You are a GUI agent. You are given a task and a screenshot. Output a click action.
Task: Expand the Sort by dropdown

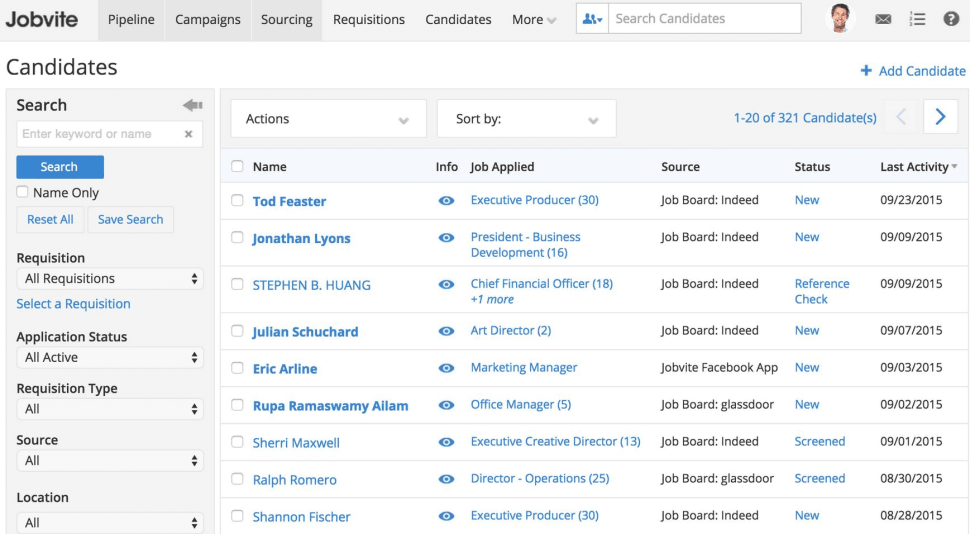(x=526, y=119)
